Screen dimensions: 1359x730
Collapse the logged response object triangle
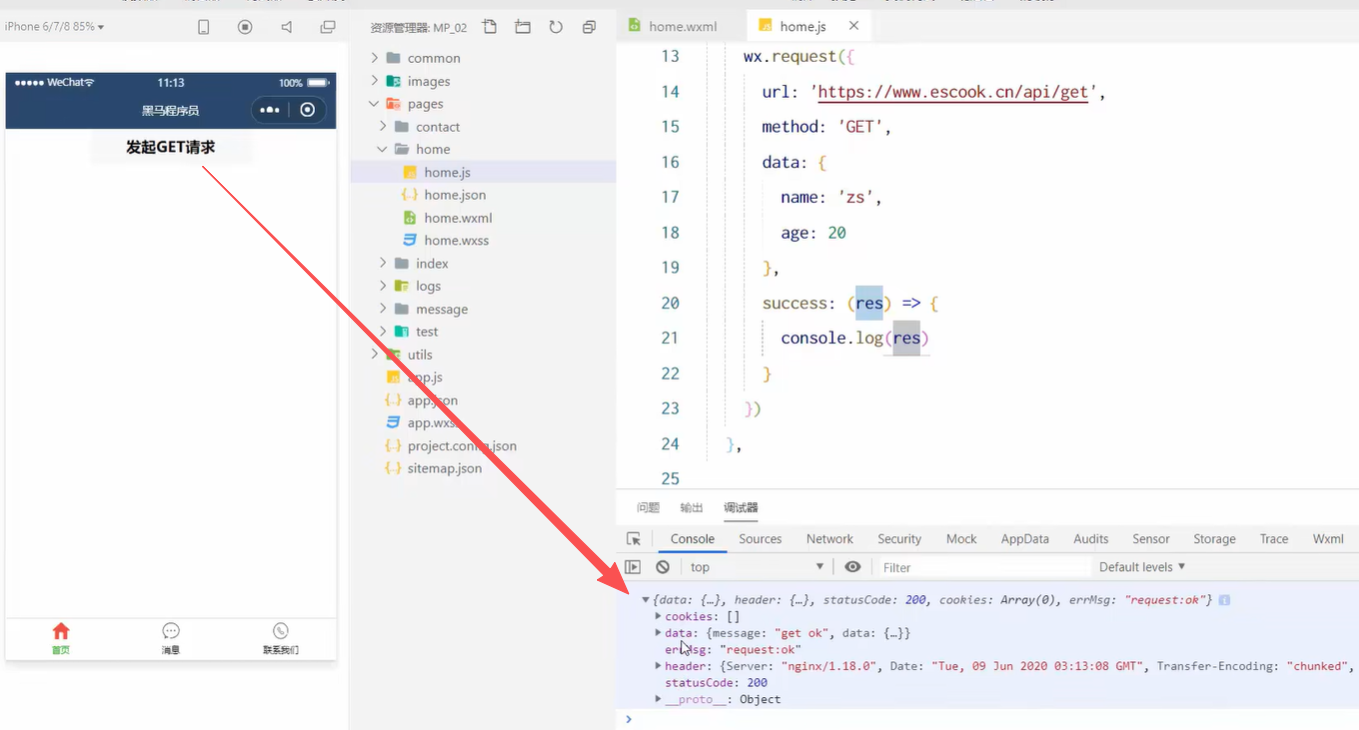pyautogui.click(x=646, y=600)
